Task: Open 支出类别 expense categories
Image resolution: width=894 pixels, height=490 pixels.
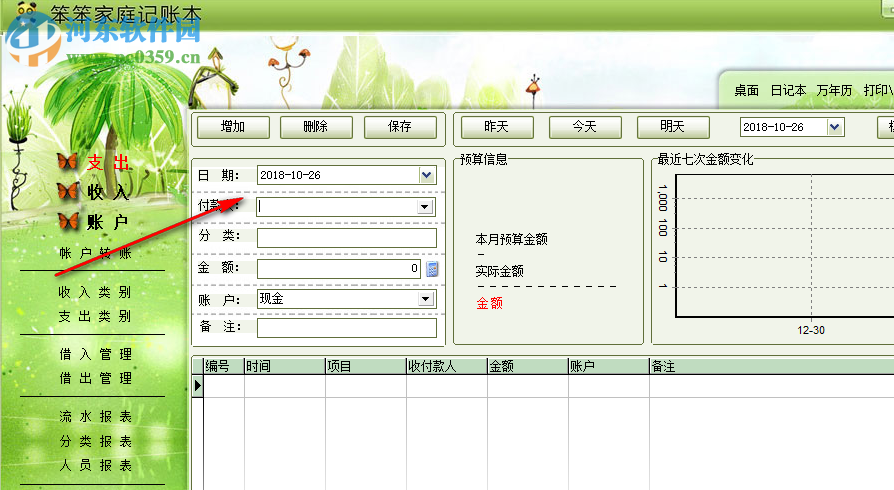Action: [95, 316]
